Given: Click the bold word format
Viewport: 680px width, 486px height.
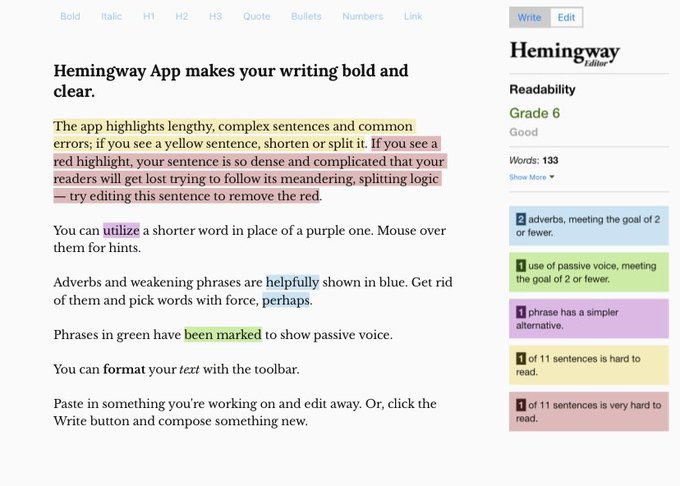Looking at the screenshot, I should point(124,369).
